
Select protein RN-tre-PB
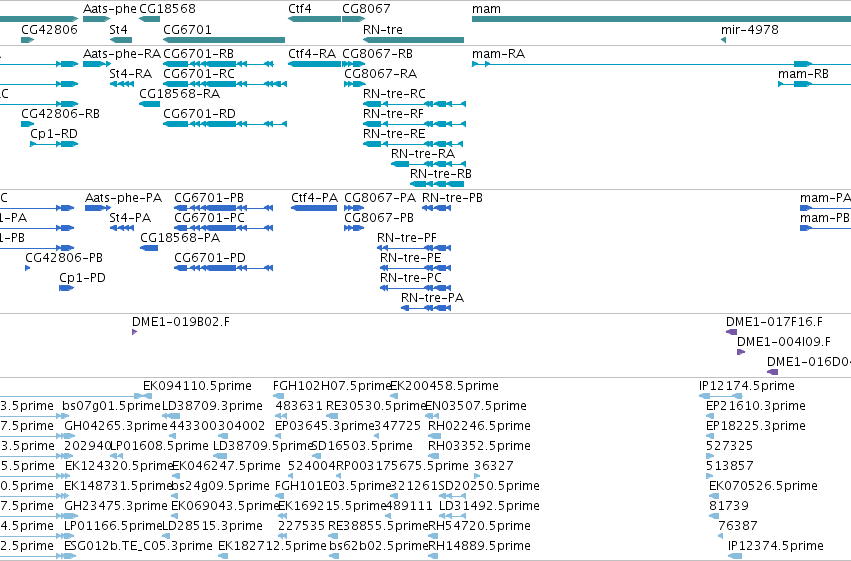pos(436,208)
